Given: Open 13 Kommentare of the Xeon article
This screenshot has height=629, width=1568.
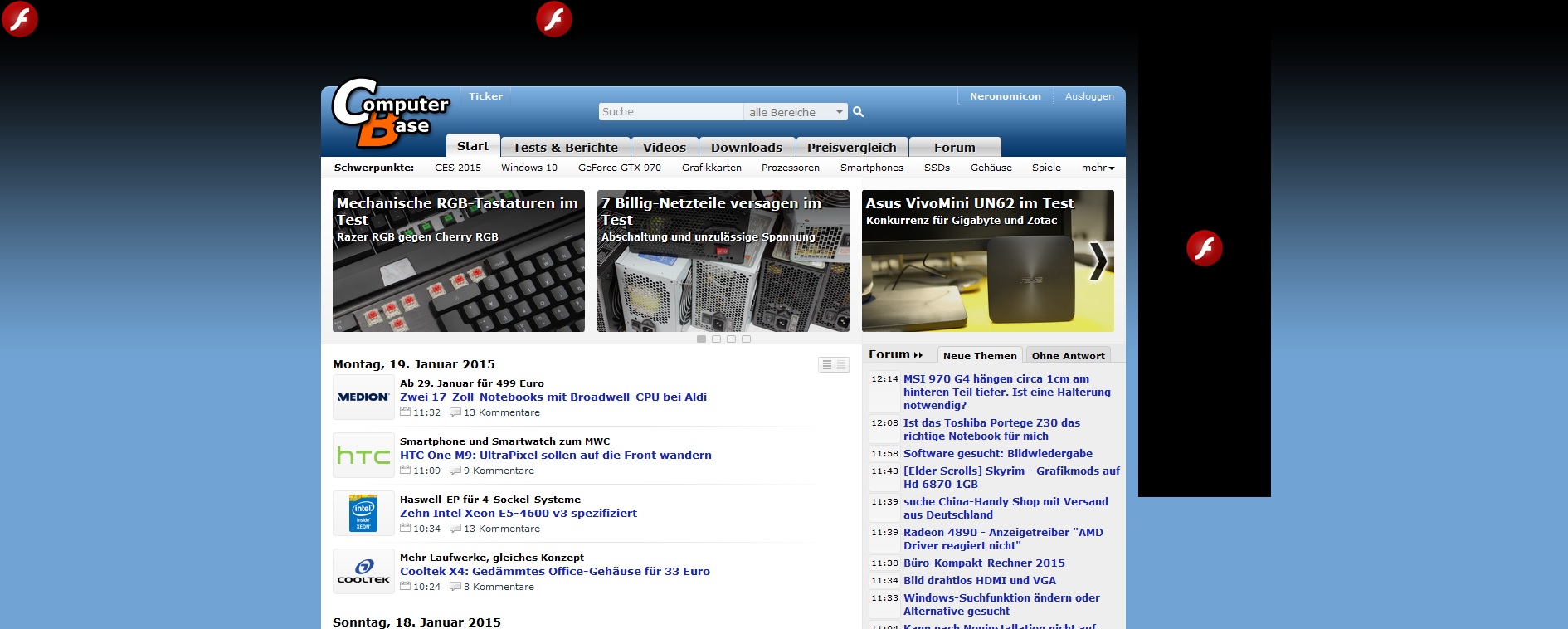Looking at the screenshot, I should point(502,529).
